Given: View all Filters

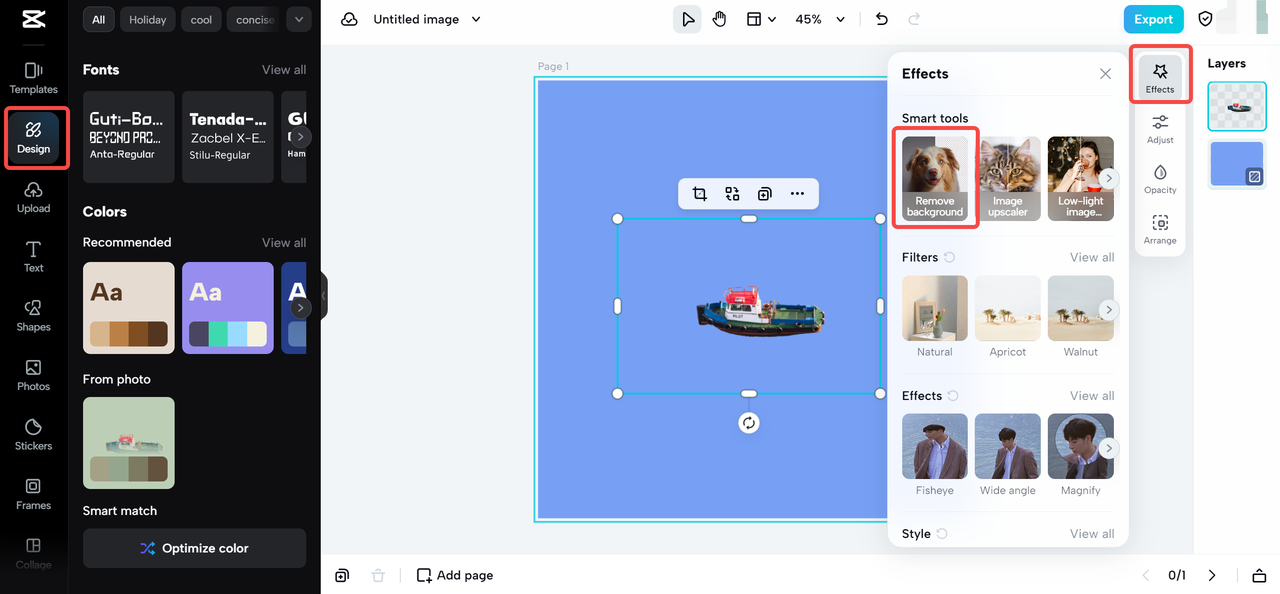Looking at the screenshot, I should 1092,257.
